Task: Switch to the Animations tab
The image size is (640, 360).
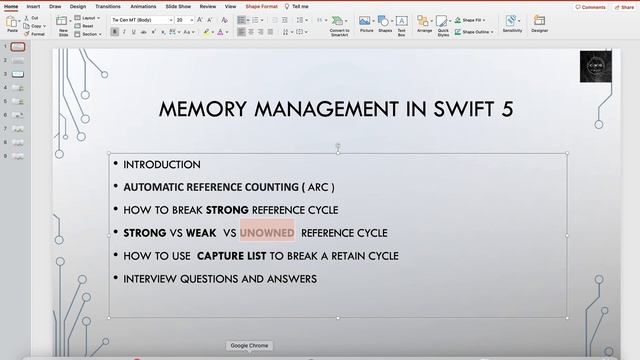Action: [x=143, y=7]
